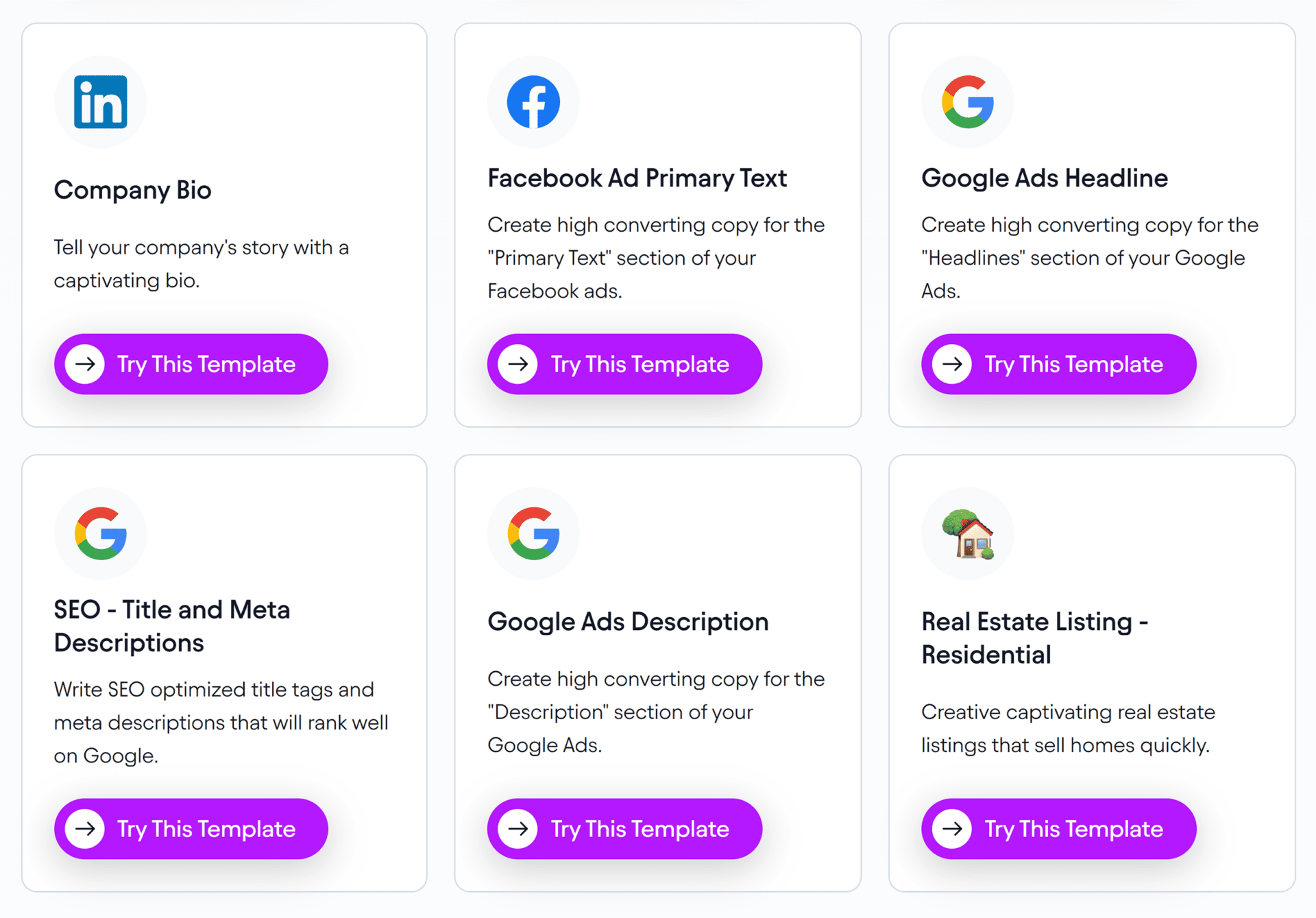The image size is (1316, 918).
Task: Click the Google icon on Google Ads Description card
Action: (533, 533)
